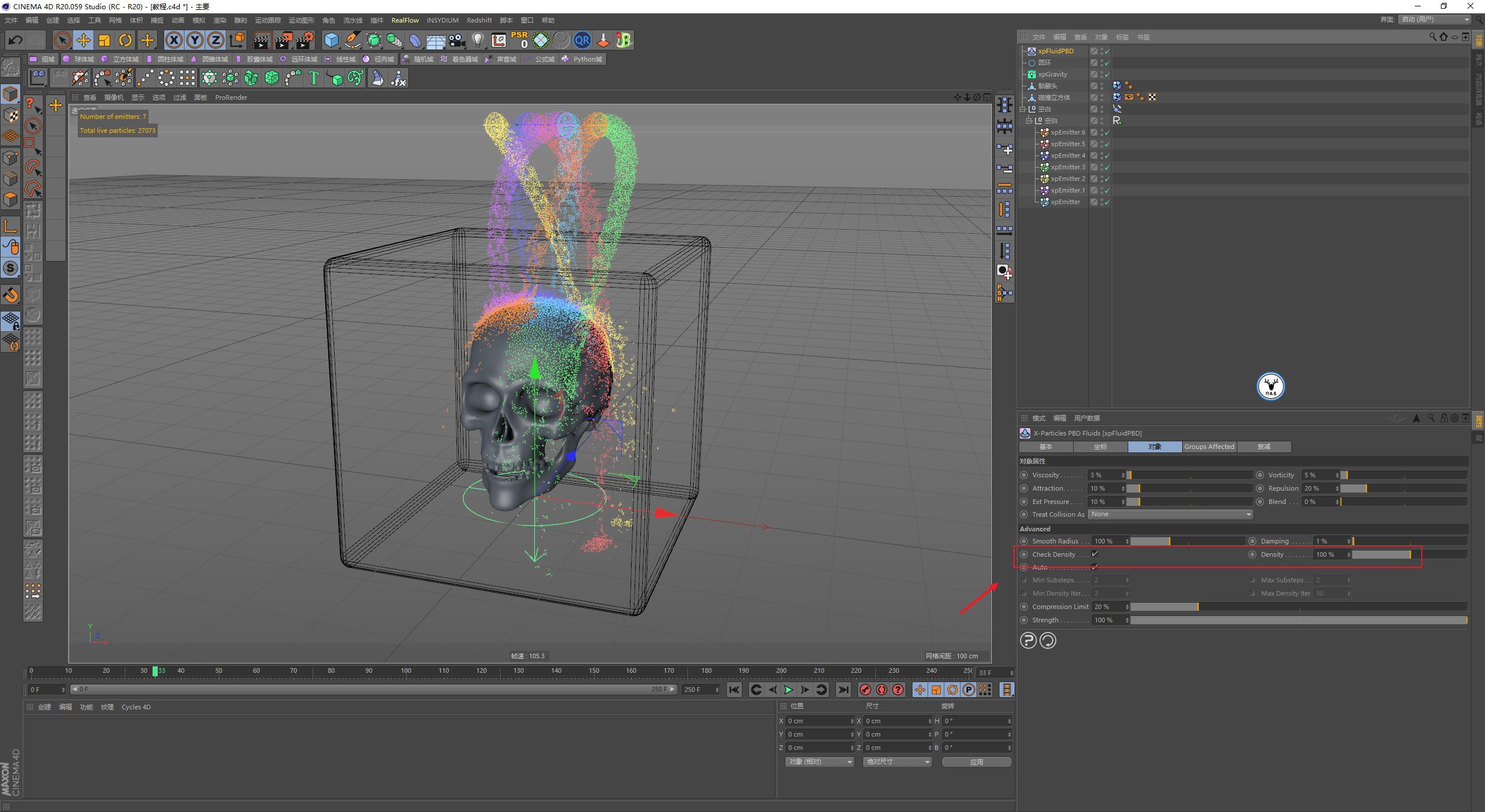Viewport: 1485px width, 812px height.
Task: Open the RealFlow menu
Action: point(405,20)
